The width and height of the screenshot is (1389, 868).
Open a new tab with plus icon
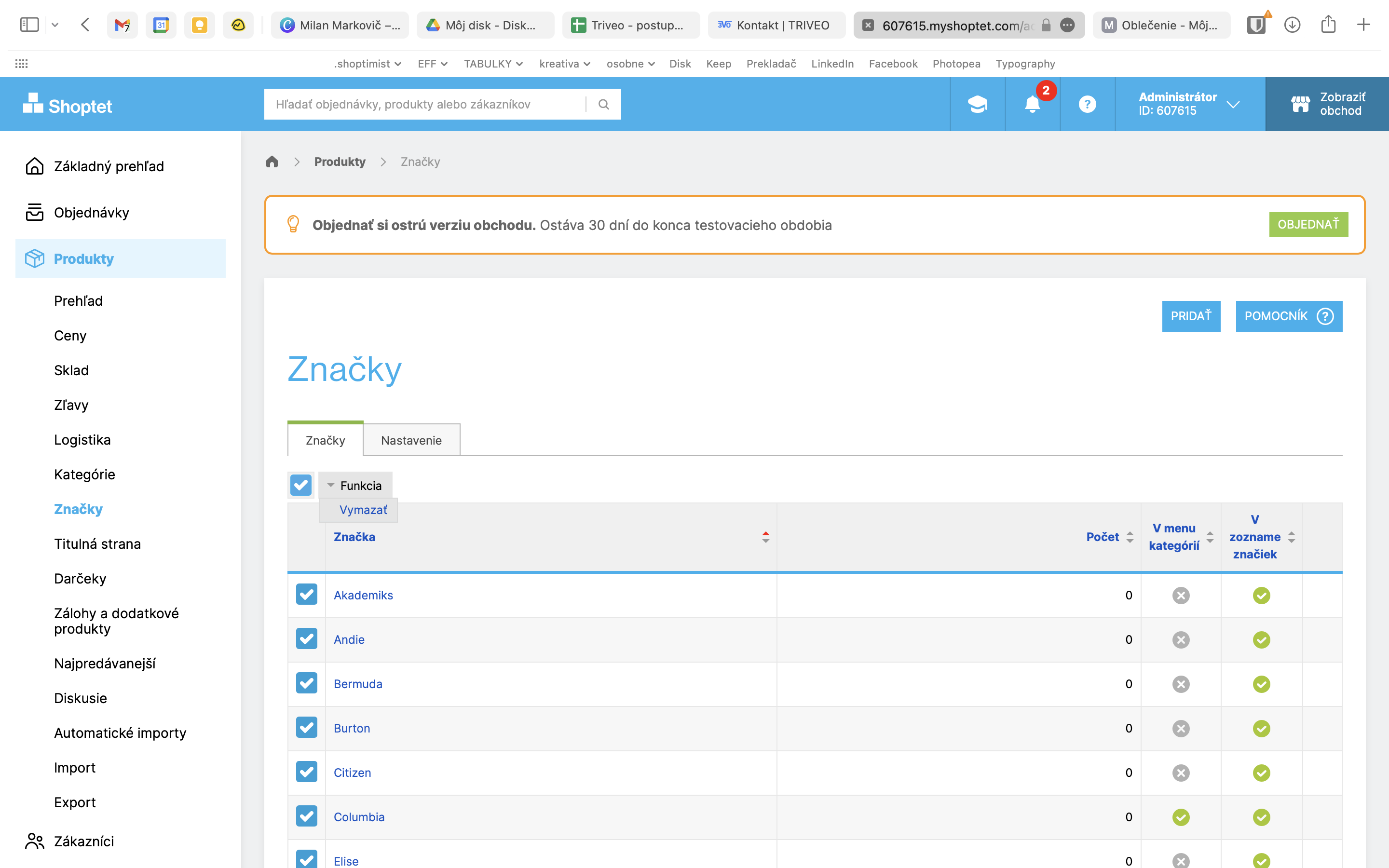click(x=1363, y=25)
